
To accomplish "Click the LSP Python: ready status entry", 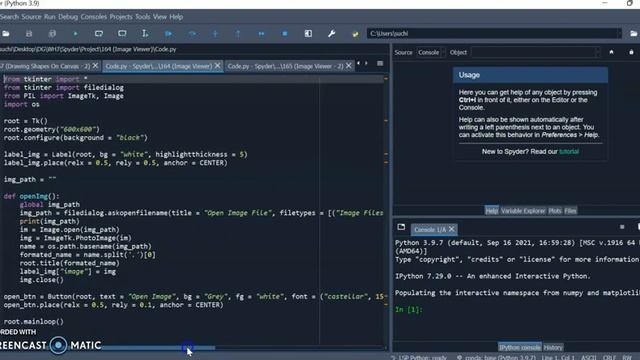I will coord(419,358).
